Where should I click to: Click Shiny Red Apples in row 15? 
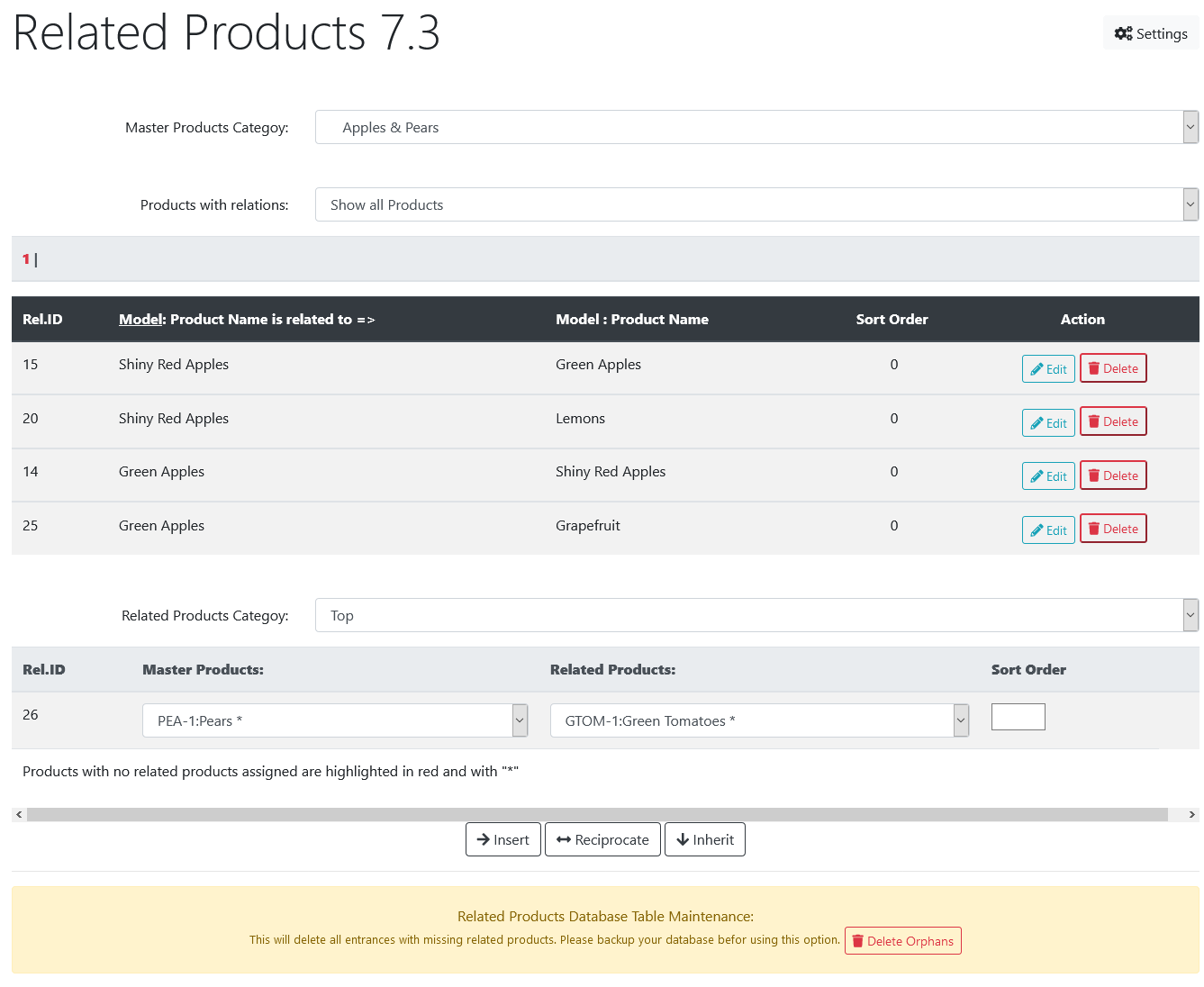point(174,365)
